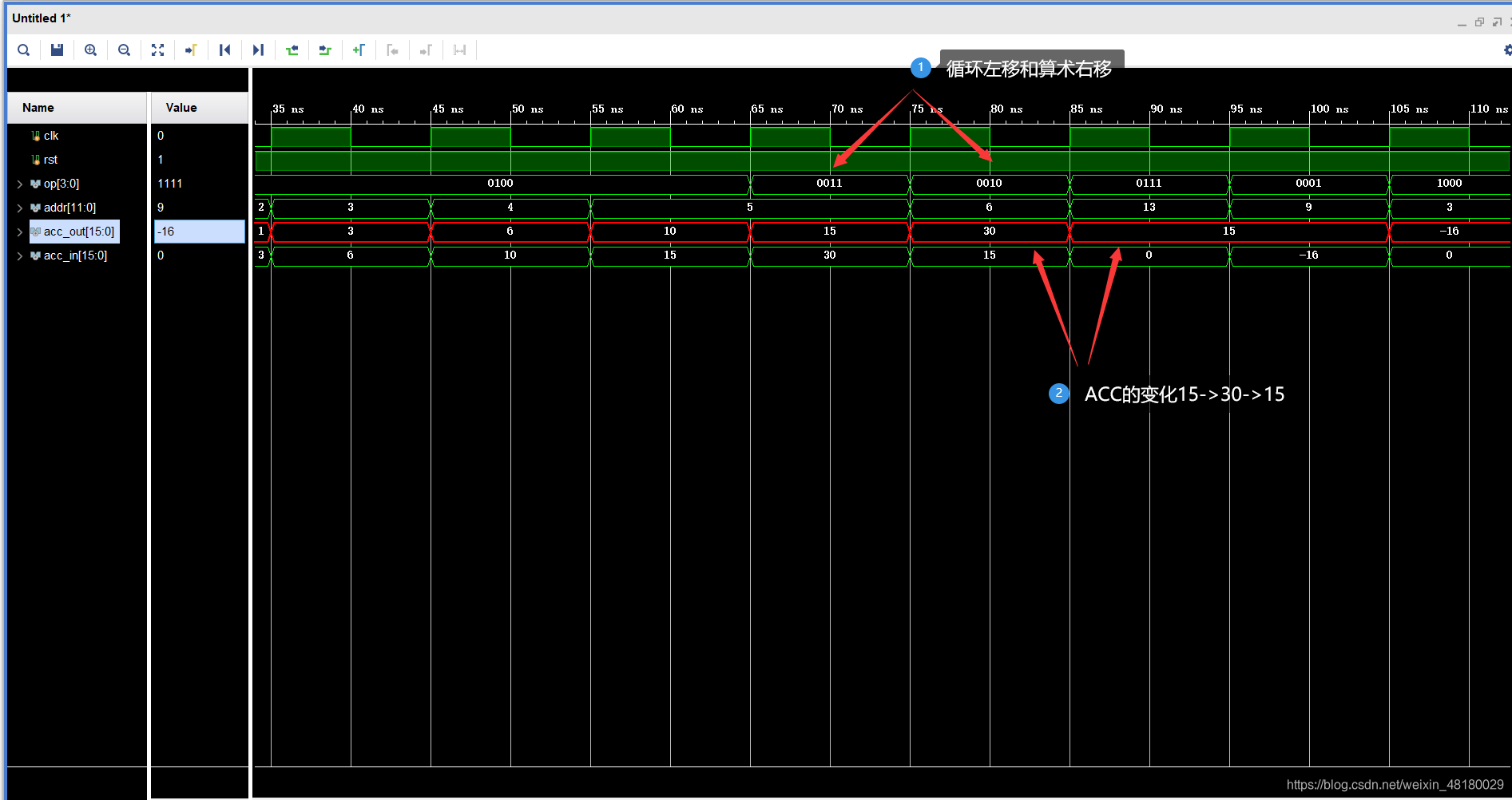The width and height of the screenshot is (1512, 800).
Task: Click the swap cursors icon
Action: pos(459,50)
